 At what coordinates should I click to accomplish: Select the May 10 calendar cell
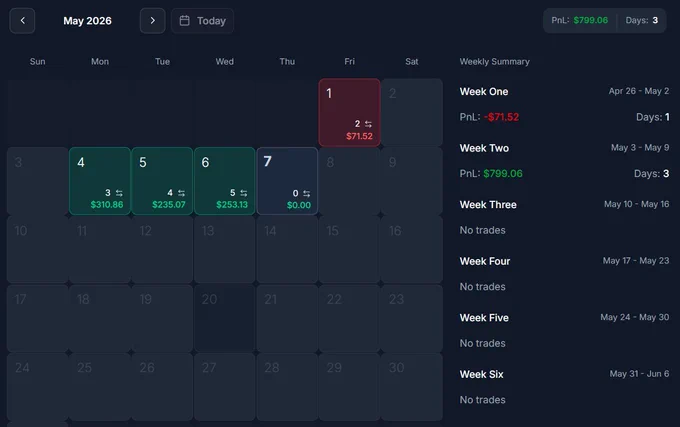(37, 249)
